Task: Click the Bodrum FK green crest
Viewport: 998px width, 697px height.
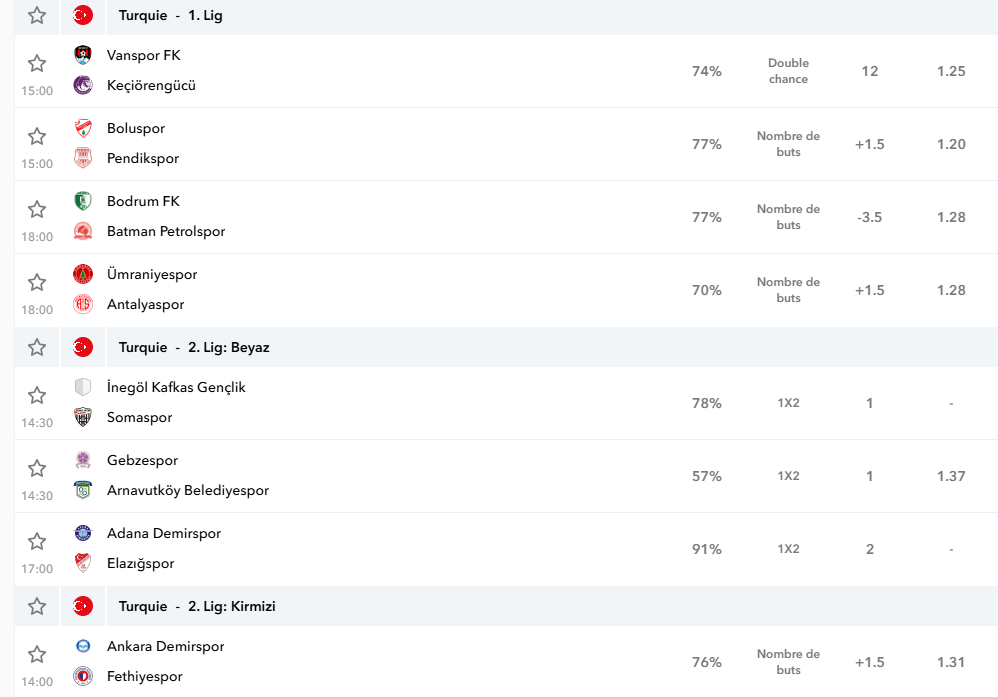Action: [83, 201]
